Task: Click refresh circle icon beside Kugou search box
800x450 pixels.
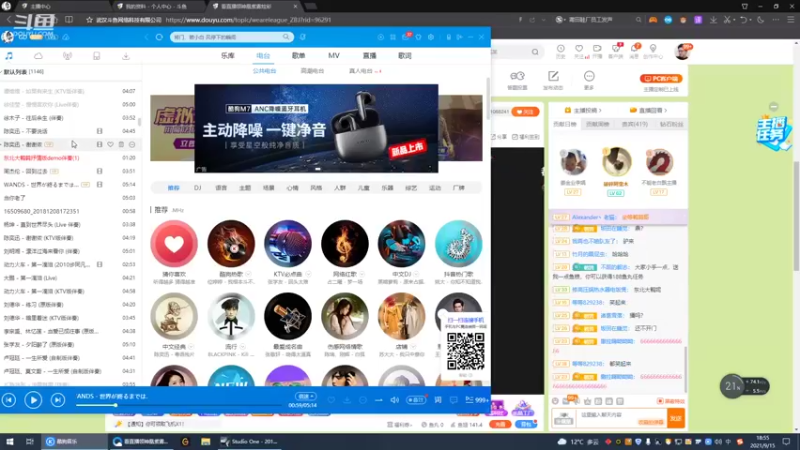Action: pyautogui.click(x=159, y=37)
